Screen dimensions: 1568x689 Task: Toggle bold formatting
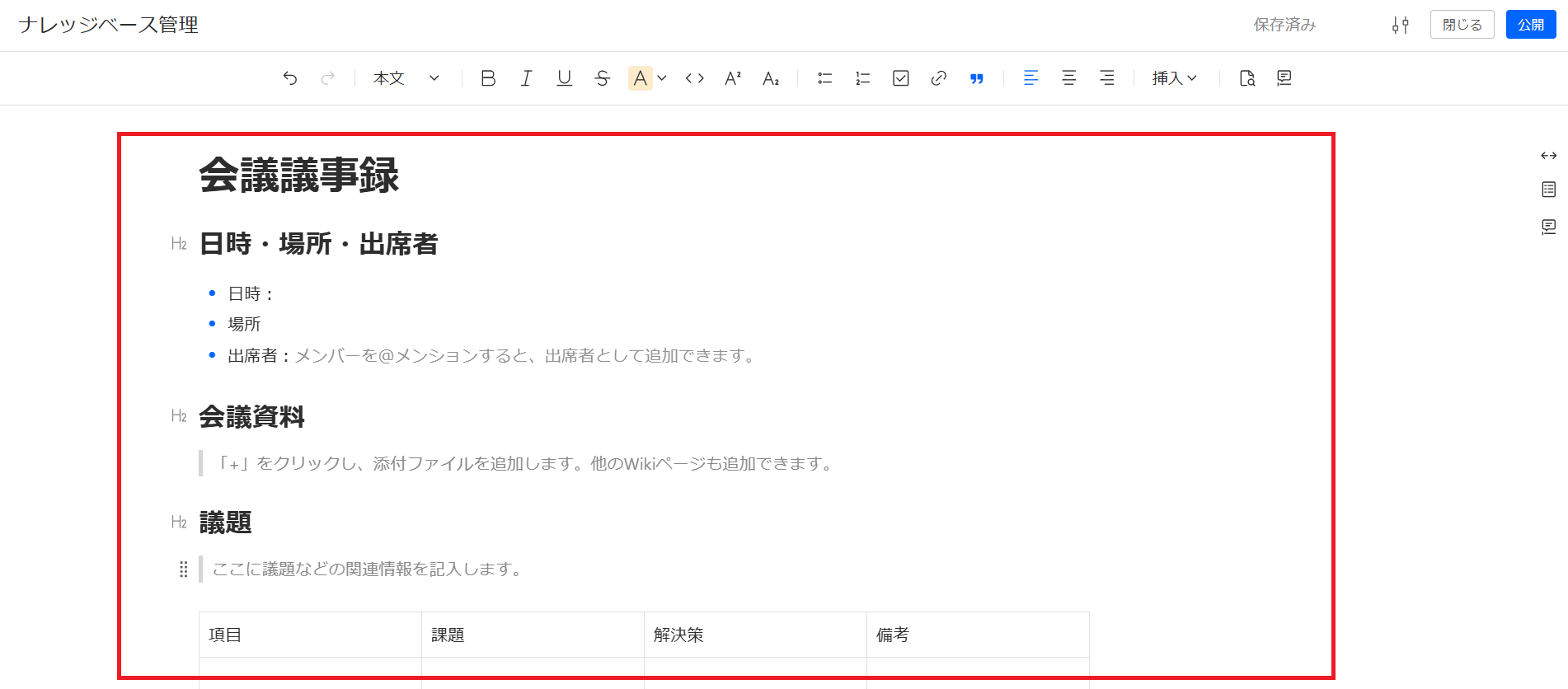click(488, 78)
